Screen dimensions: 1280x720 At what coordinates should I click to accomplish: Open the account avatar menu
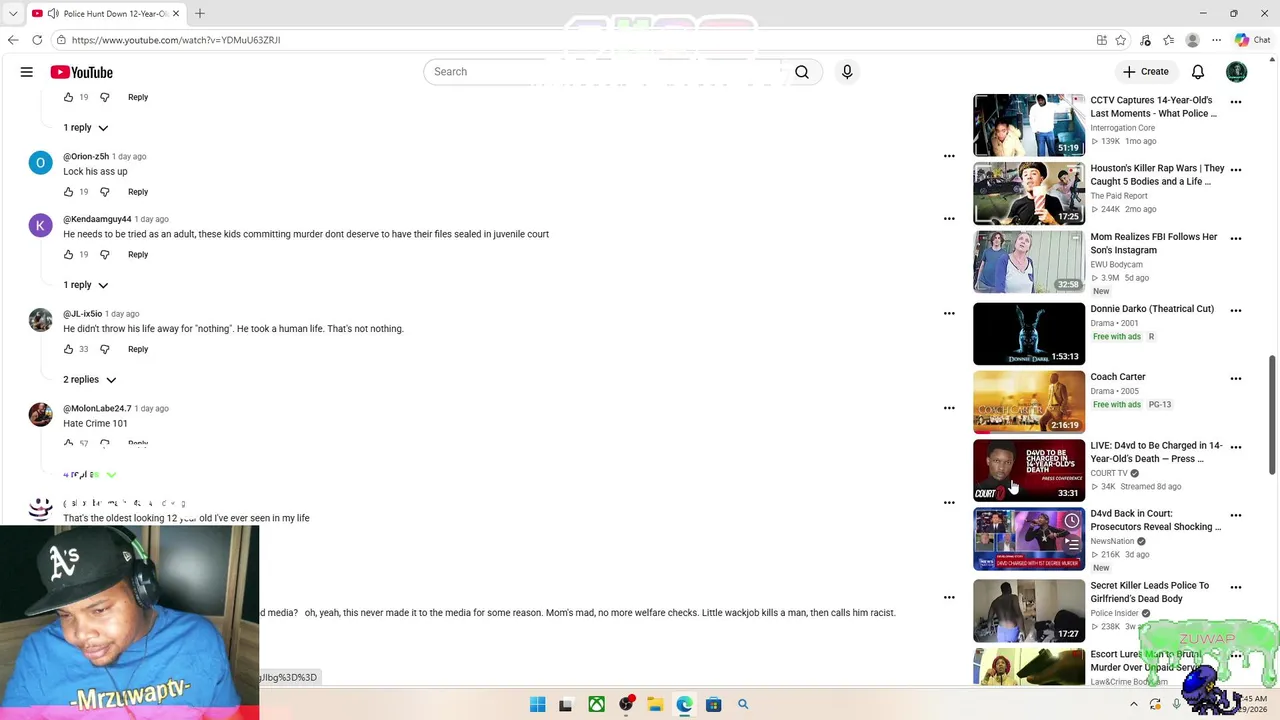(x=1237, y=72)
